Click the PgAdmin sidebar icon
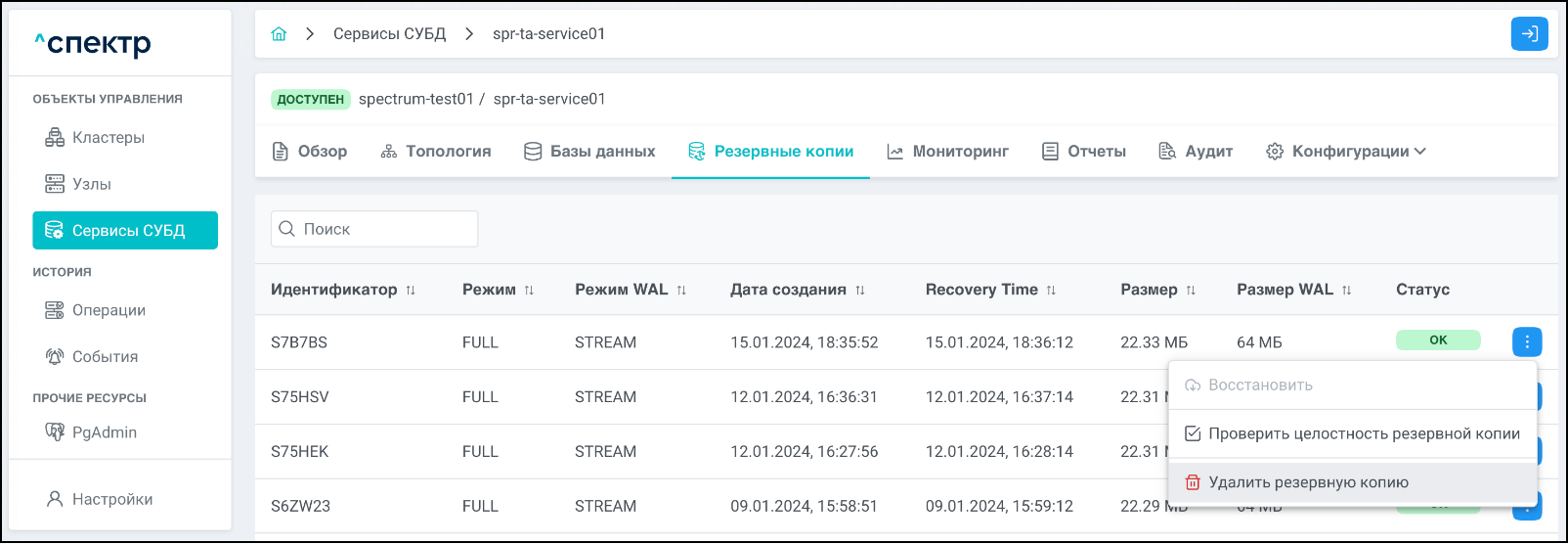 55,432
